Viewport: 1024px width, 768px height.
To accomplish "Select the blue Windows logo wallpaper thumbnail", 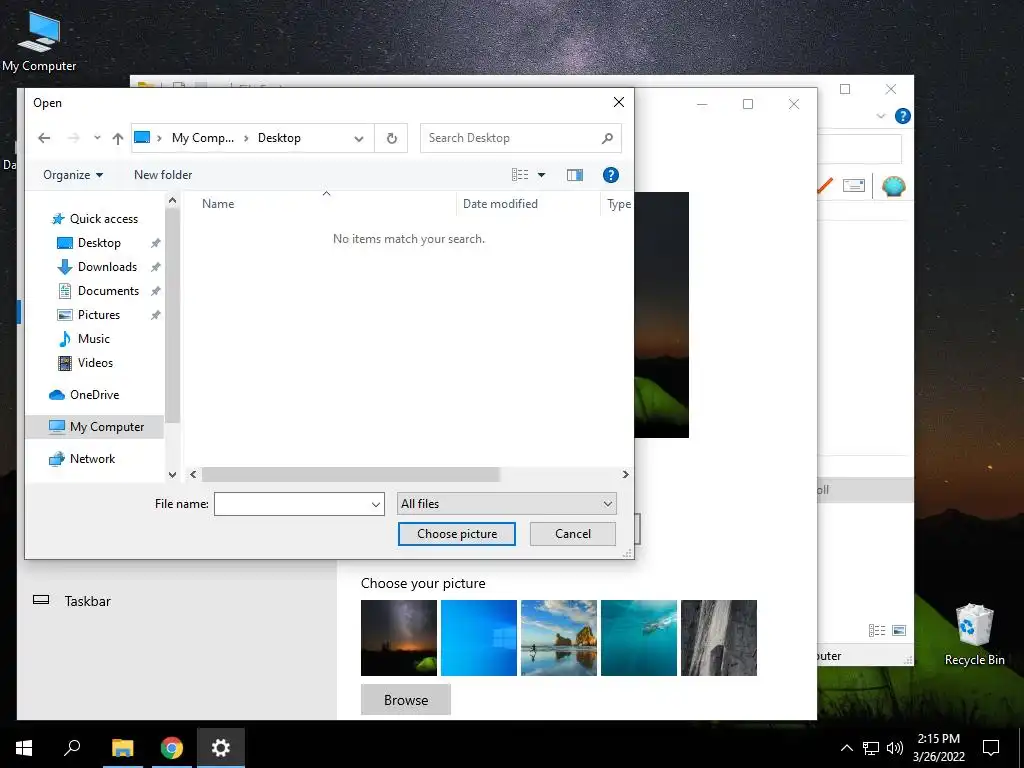I will pyautogui.click(x=479, y=637).
